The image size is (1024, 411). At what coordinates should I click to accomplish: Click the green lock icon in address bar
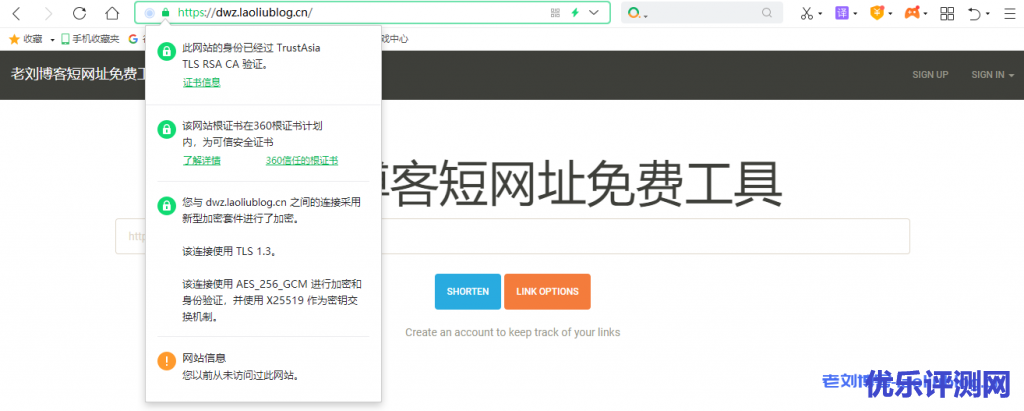click(x=165, y=13)
